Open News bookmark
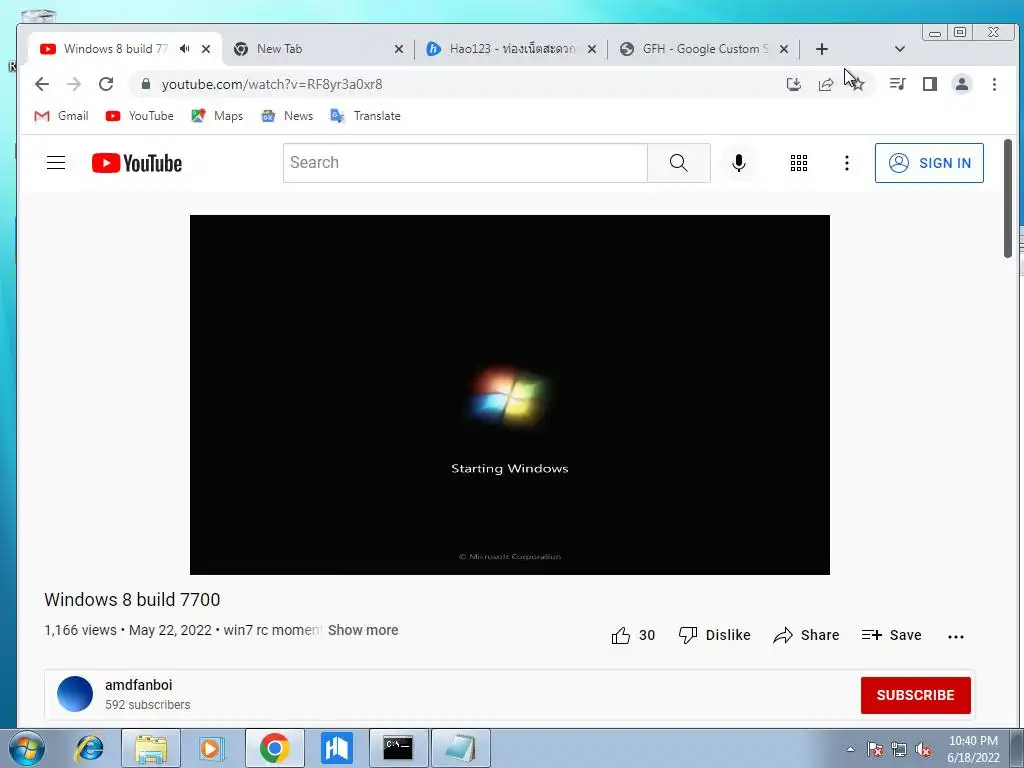The image size is (1024, 768). pyautogui.click(x=287, y=116)
